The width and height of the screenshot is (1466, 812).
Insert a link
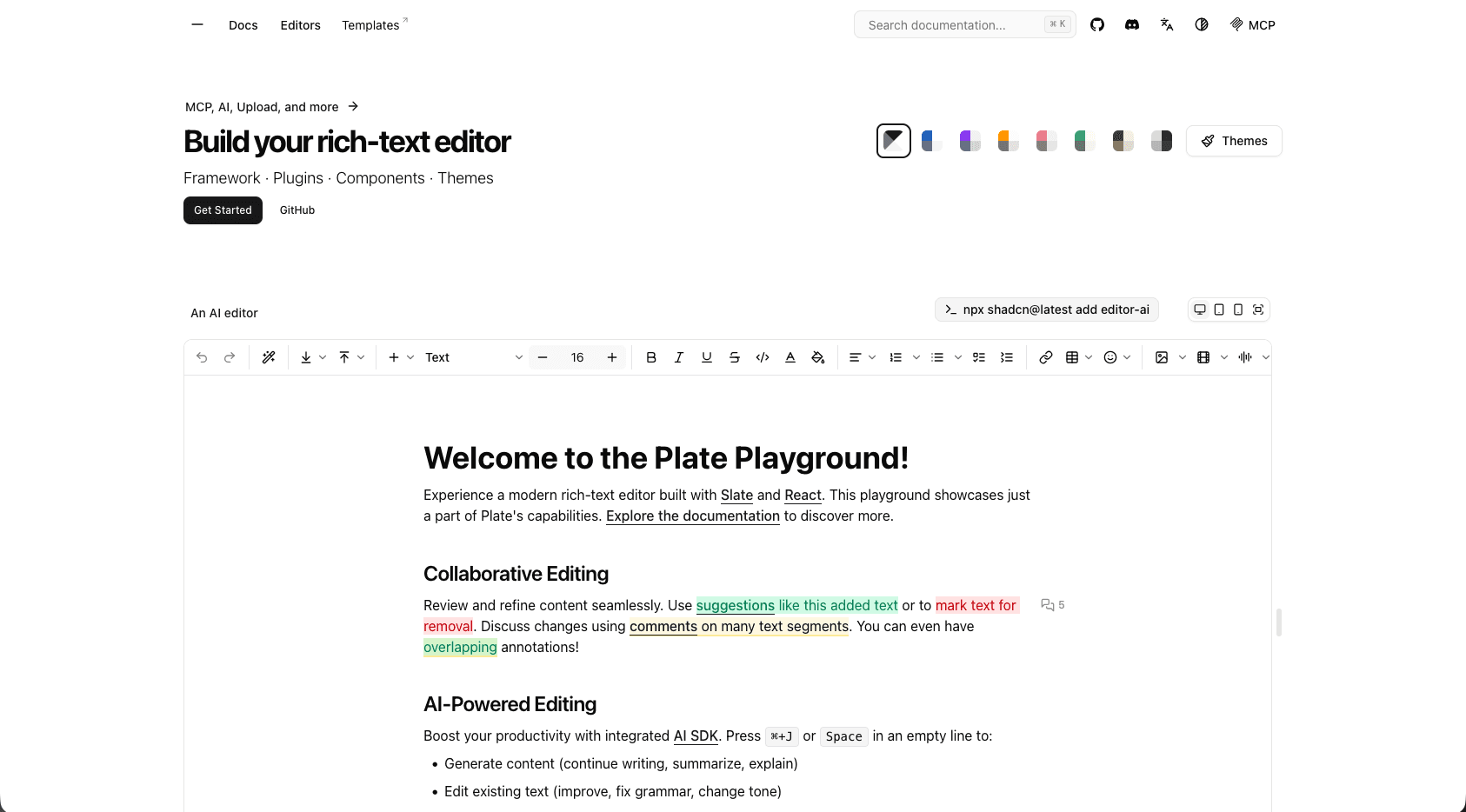(x=1046, y=357)
